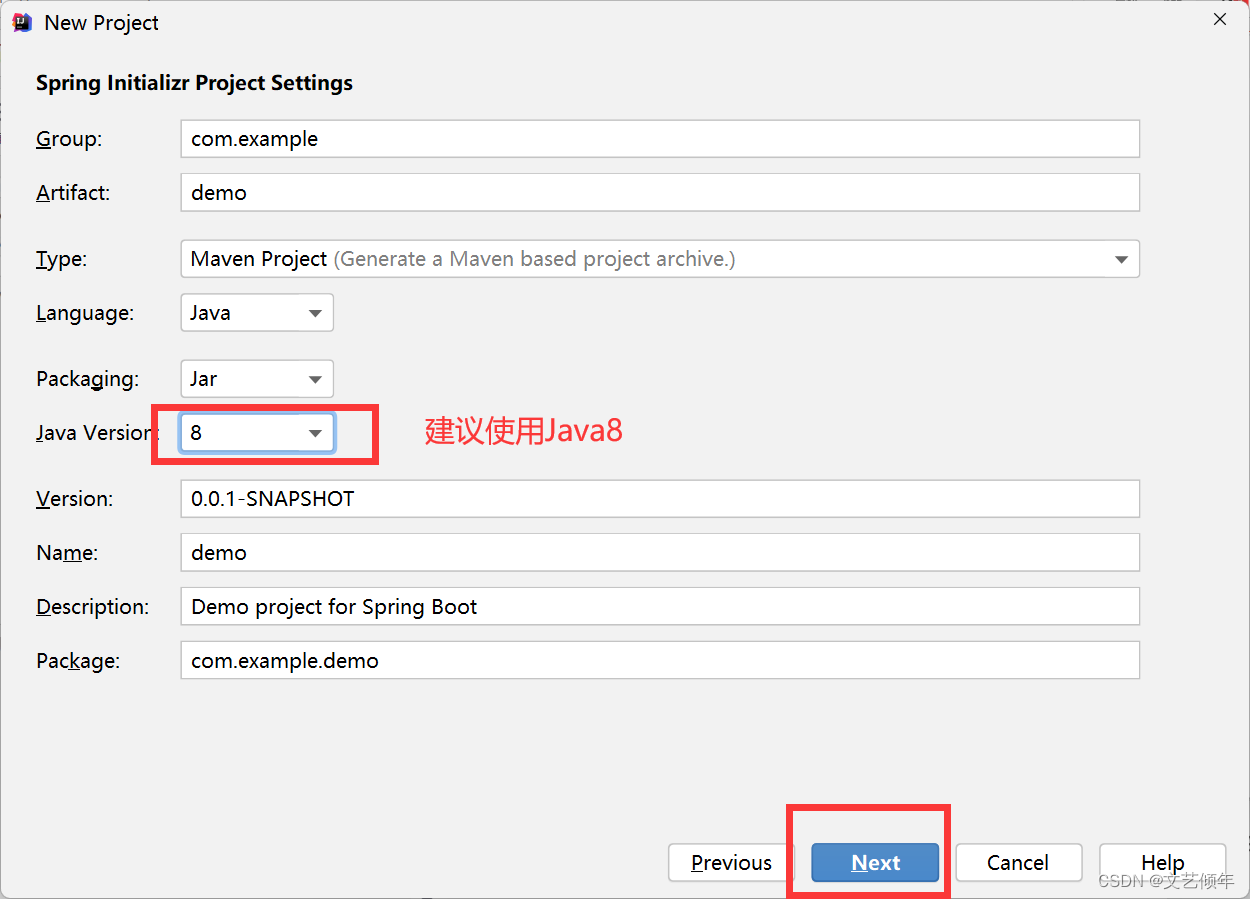Open the Packaging dropdown set to Jar
Image resolution: width=1250 pixels, height=899 pixels.
pyautogui.click(x=257, y=379)
